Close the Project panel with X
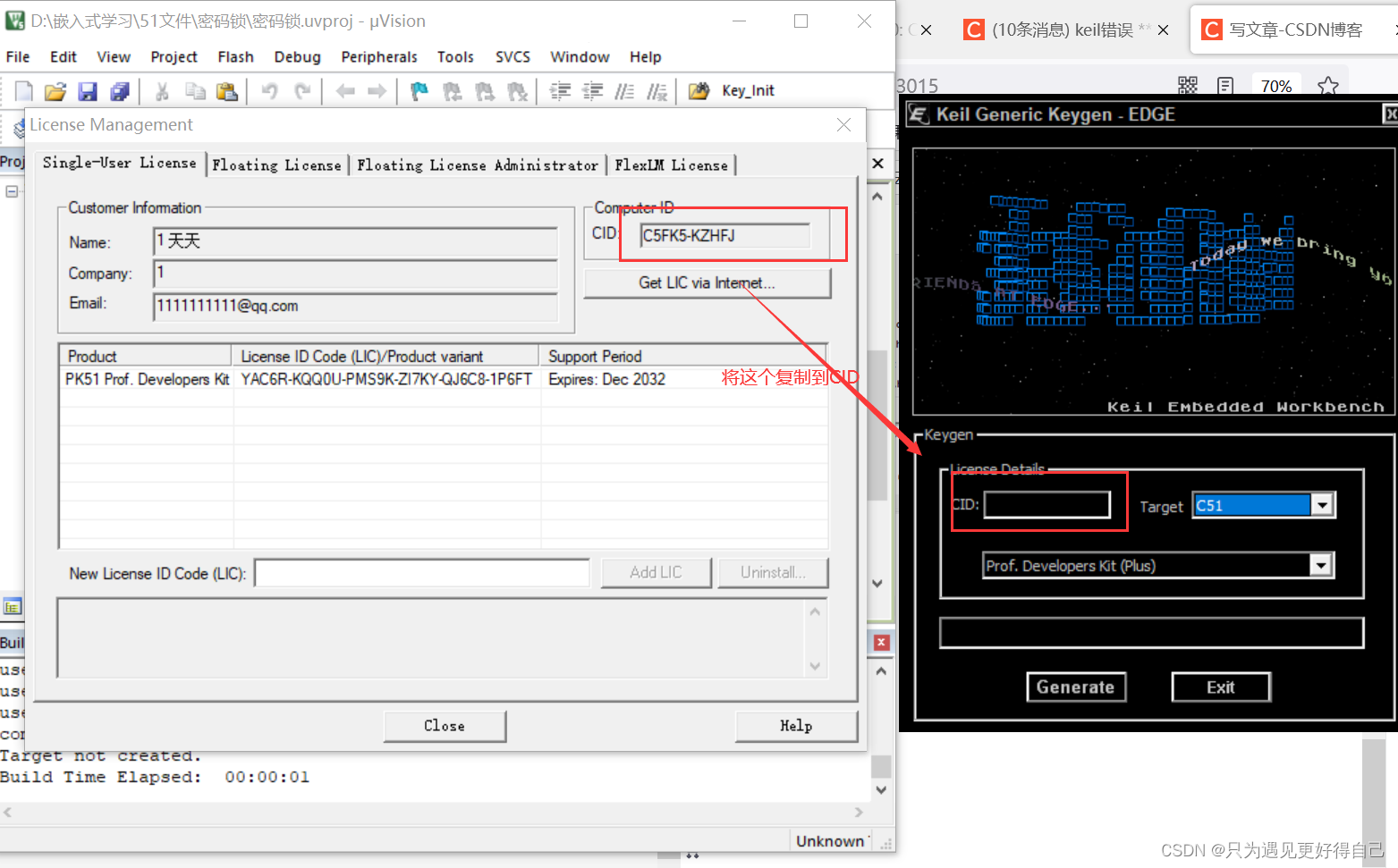This screenshot has height=868, width=1398. point(877,164)
